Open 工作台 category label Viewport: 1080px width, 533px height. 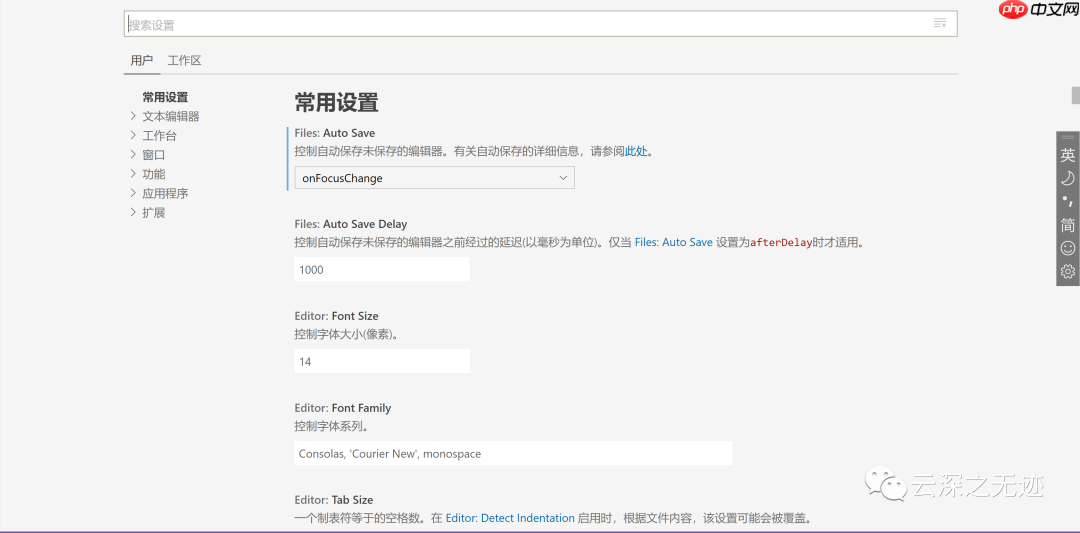coord(159,136)
